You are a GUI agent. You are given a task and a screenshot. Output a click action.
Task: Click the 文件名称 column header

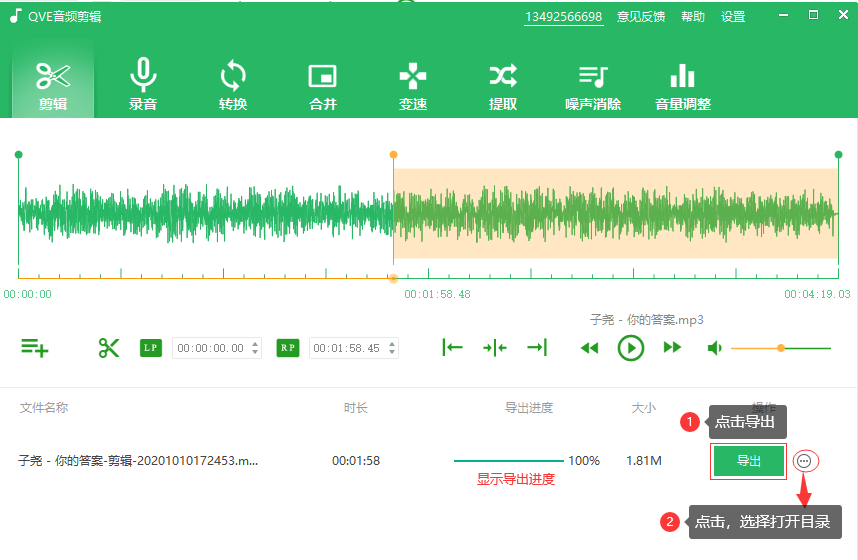pos(44,408)
